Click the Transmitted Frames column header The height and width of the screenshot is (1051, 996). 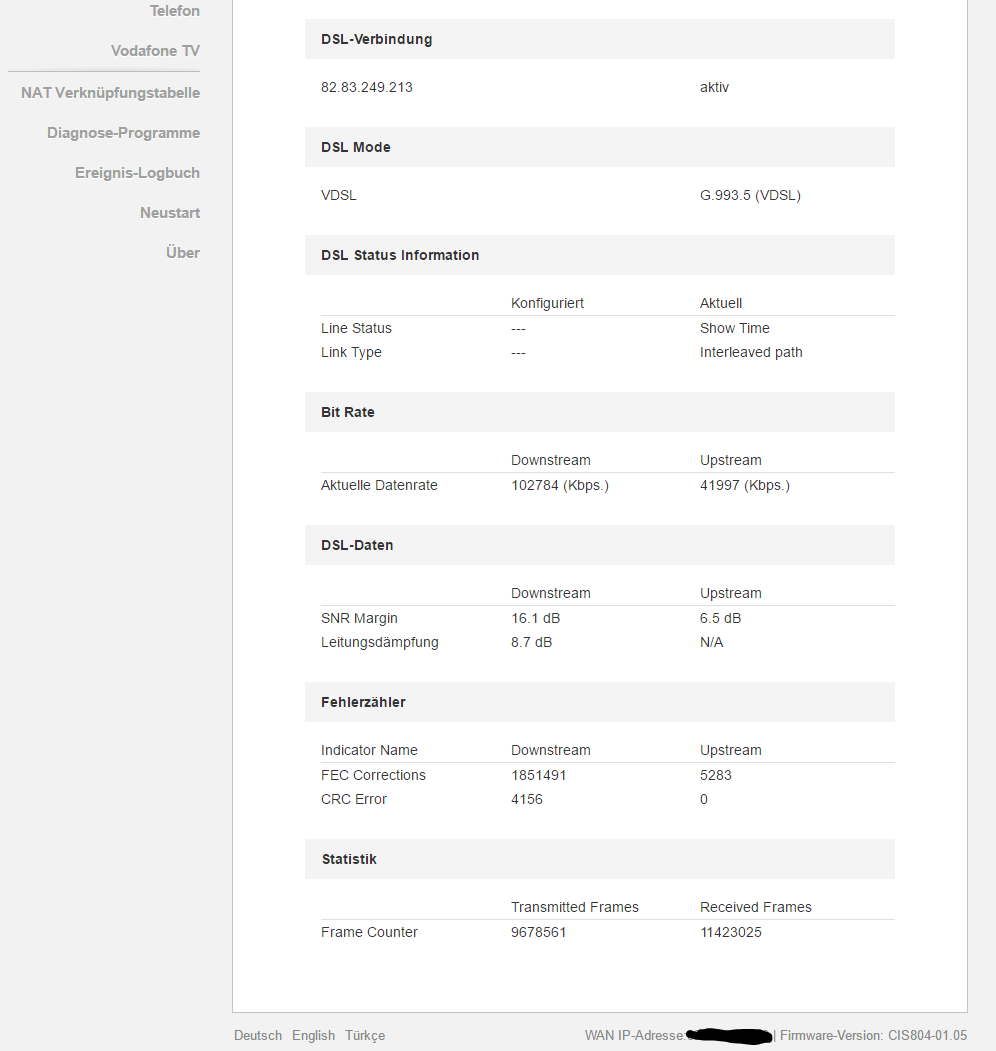(574, 907)
